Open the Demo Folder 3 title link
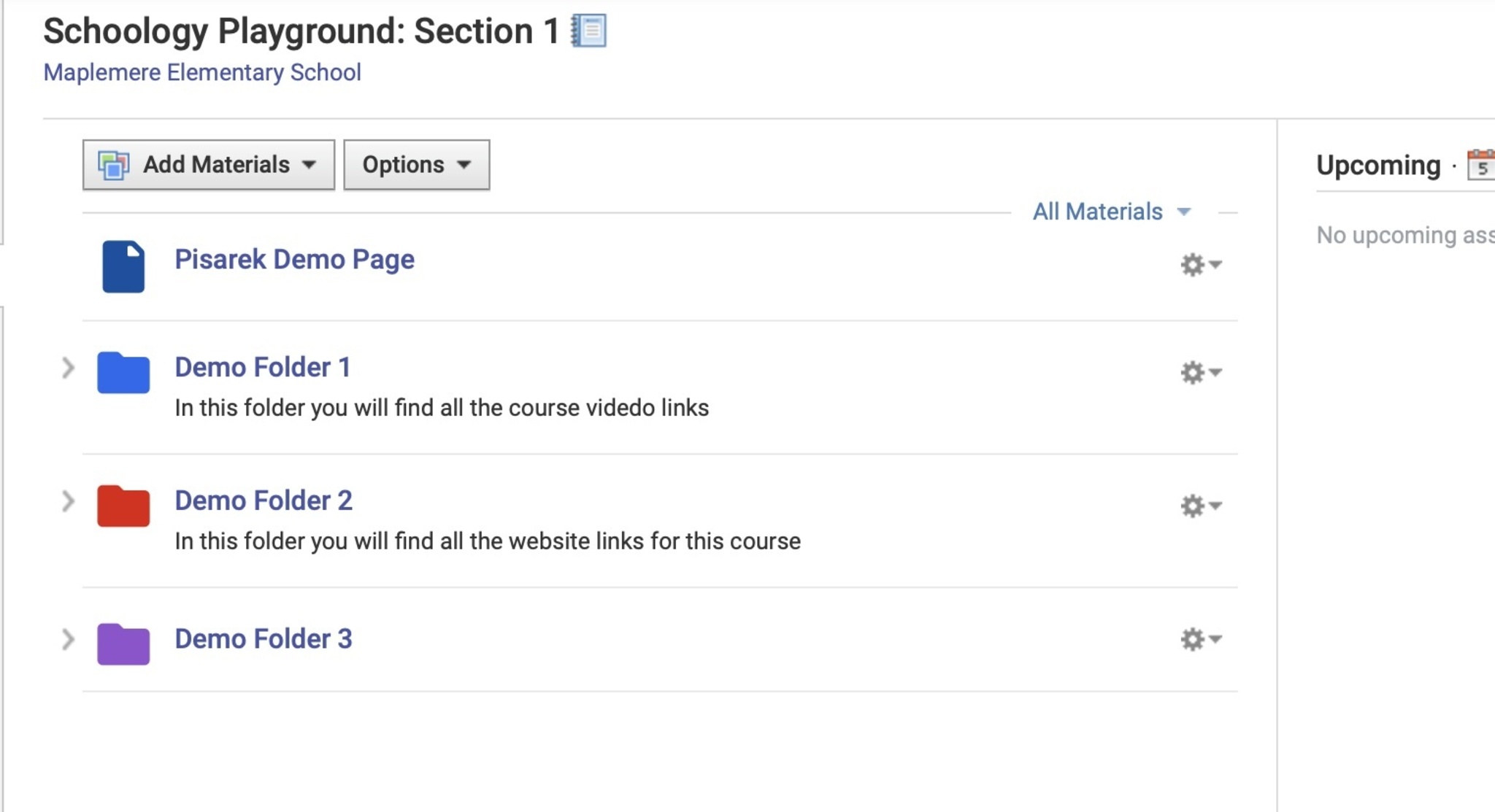1495x812 pixels. (264, 638)
